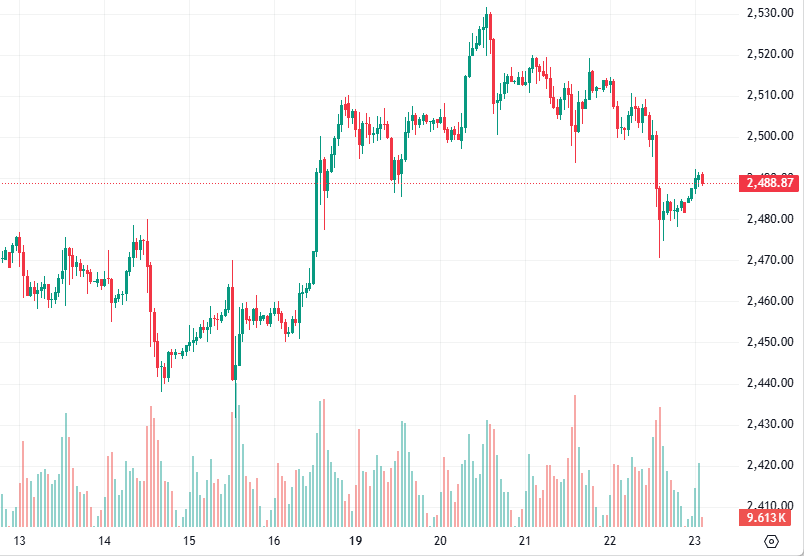Click the 2,440.00 price axis label
This screenshot has width=804, height=556.
tap(770, 383)
